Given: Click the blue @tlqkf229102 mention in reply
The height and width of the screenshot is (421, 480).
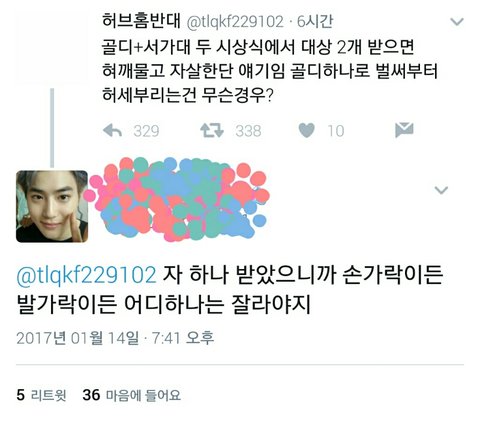Looking at the screenshot, I should click(x=86, y=276).
